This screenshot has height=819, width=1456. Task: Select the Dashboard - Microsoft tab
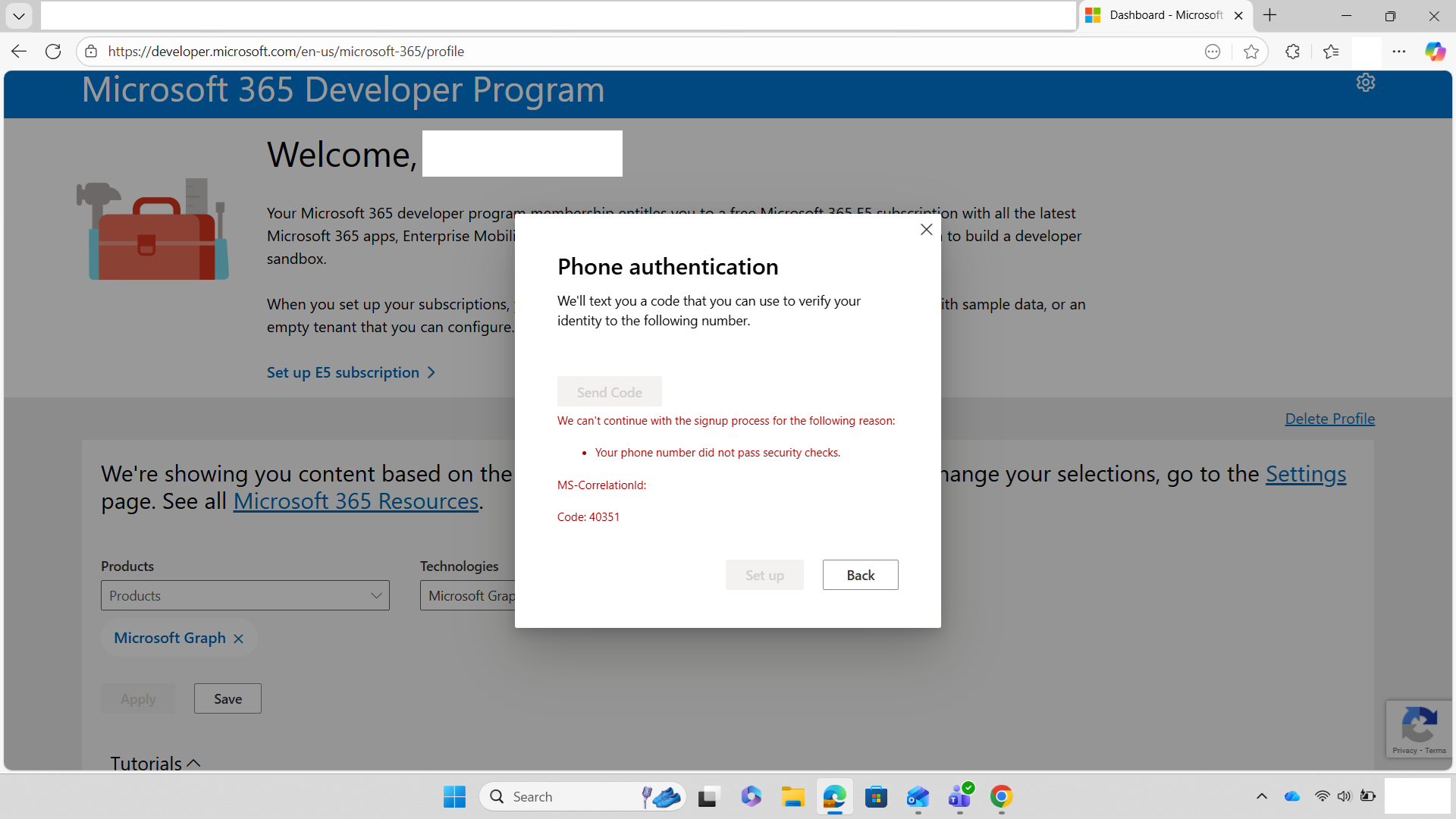(1166, 15)
